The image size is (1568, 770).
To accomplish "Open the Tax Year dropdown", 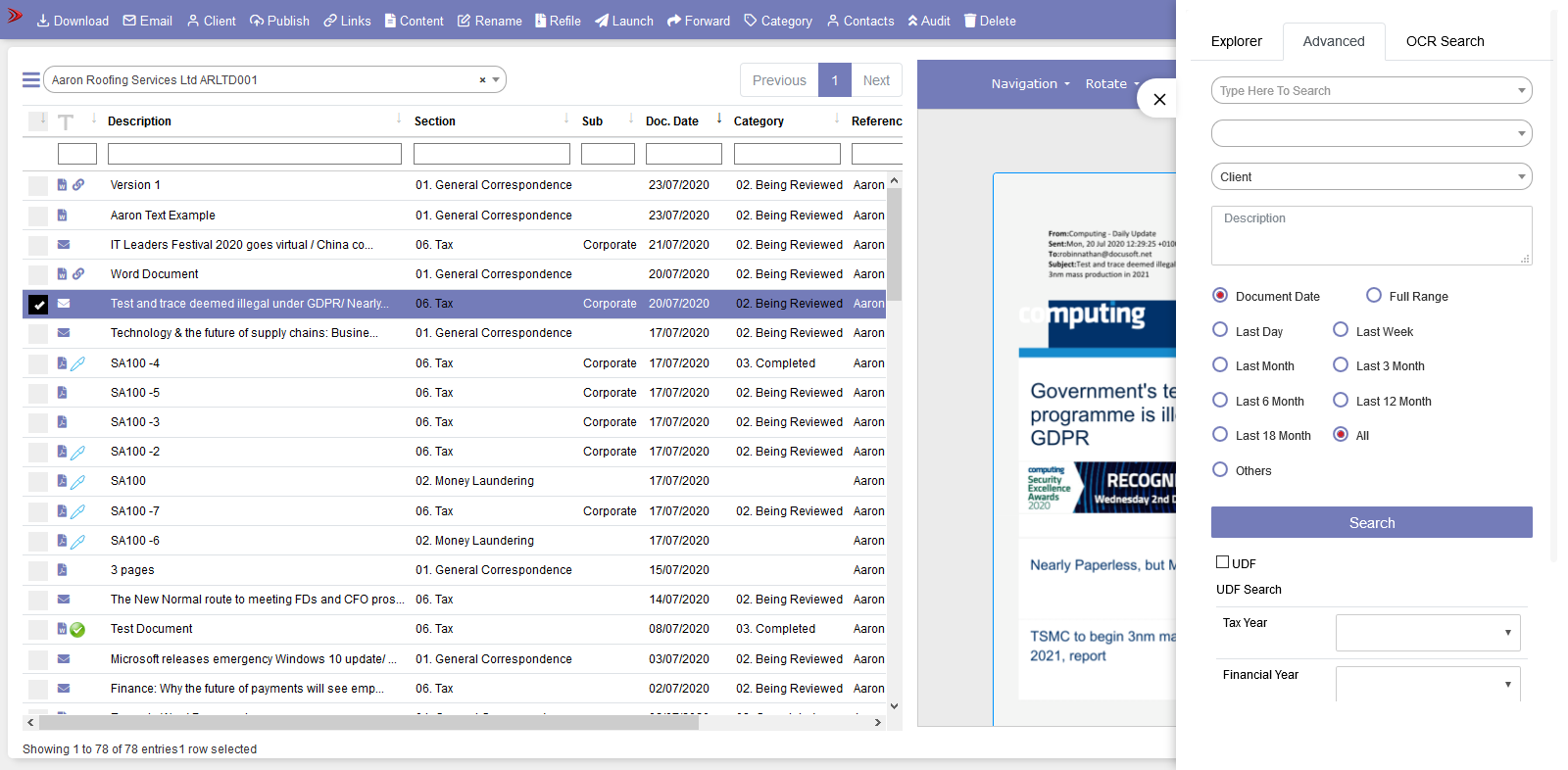I will point(1428,633).
